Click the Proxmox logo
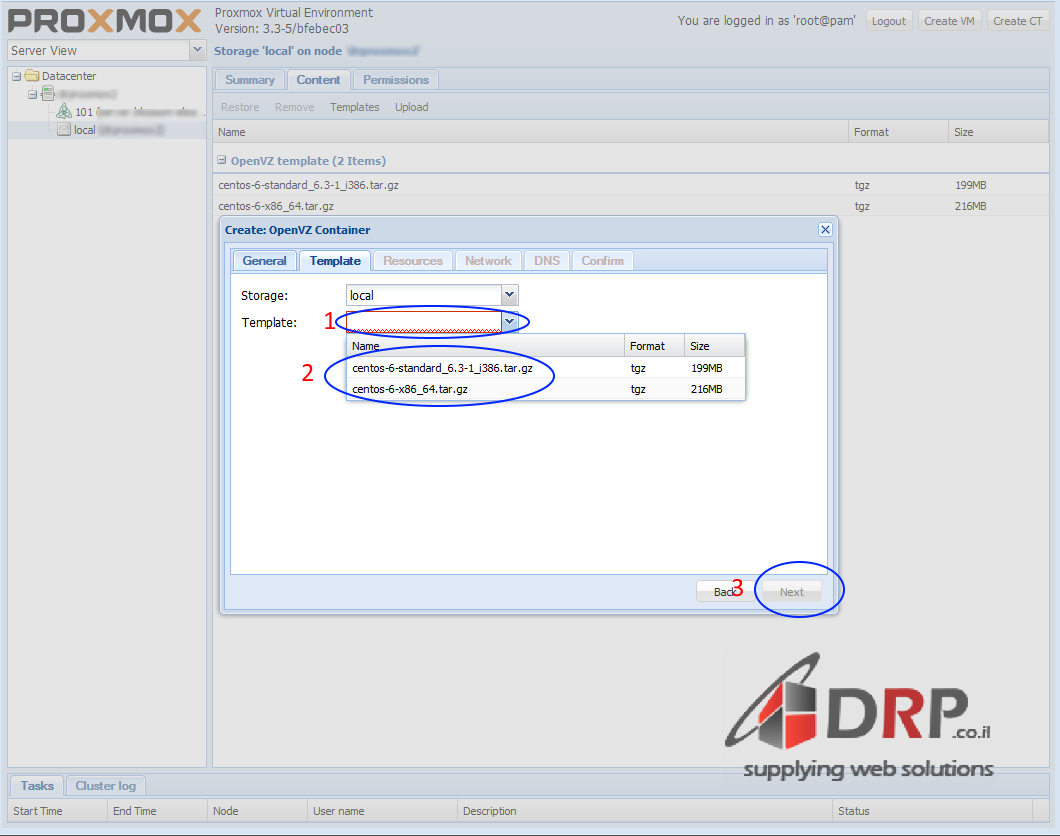 coord(105,20)
